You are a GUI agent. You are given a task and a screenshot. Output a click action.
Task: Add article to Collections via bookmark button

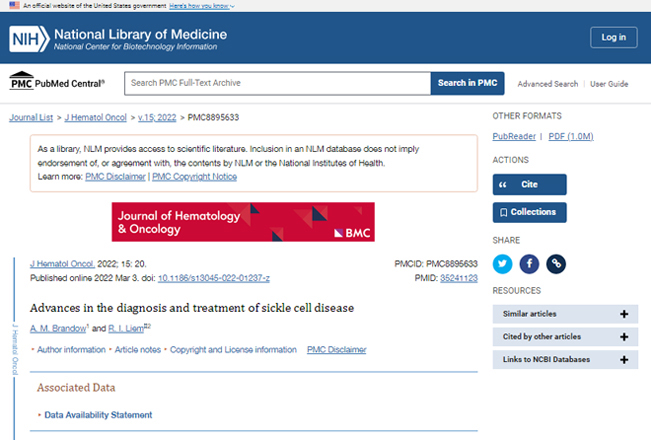(x=529, y=212)
